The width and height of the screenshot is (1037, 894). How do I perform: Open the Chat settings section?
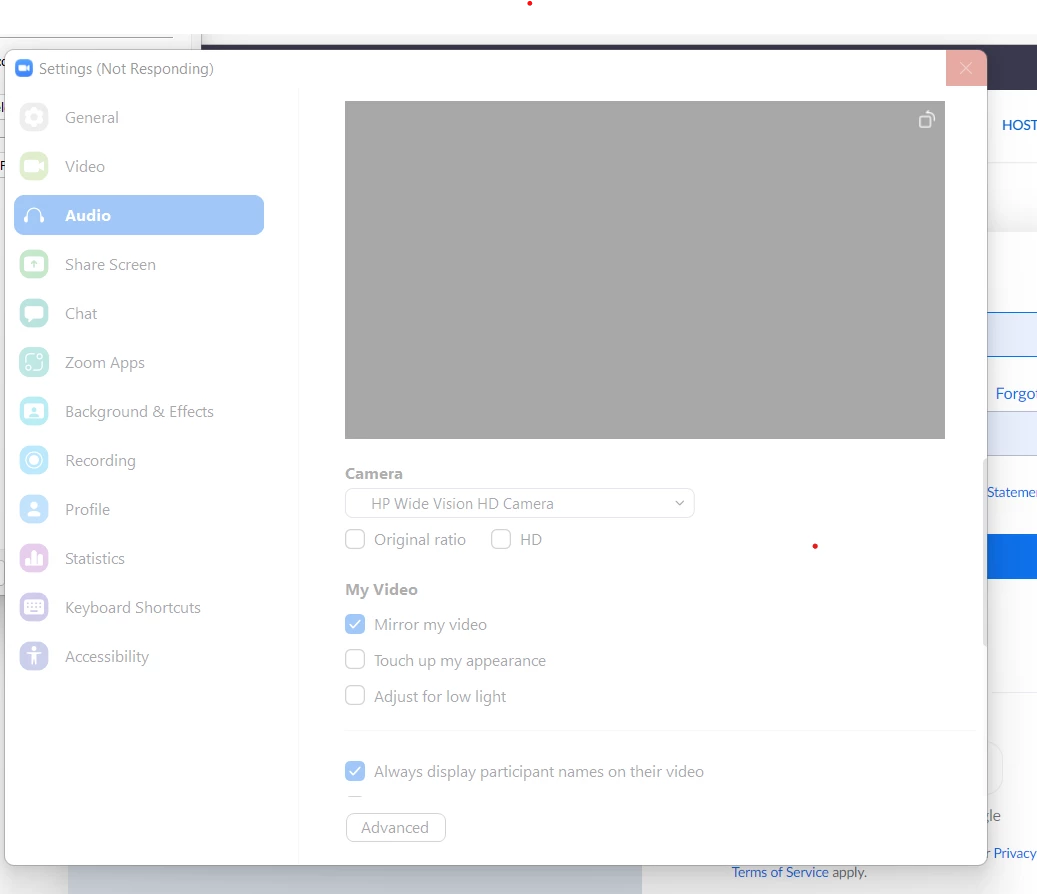click(x=139, y=313)
